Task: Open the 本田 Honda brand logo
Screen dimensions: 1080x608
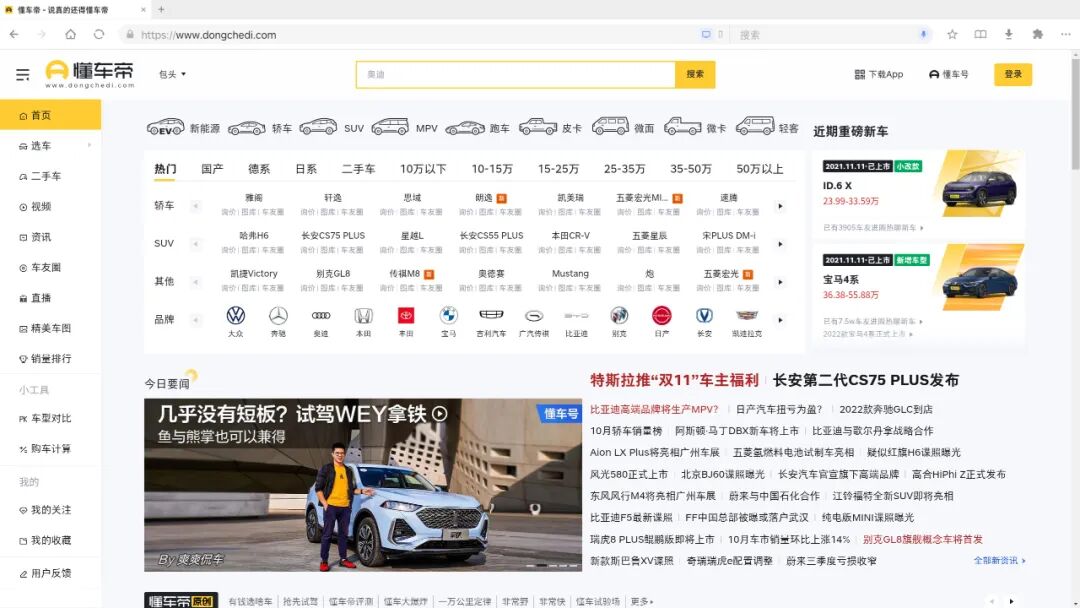Action: coord(364,315)
